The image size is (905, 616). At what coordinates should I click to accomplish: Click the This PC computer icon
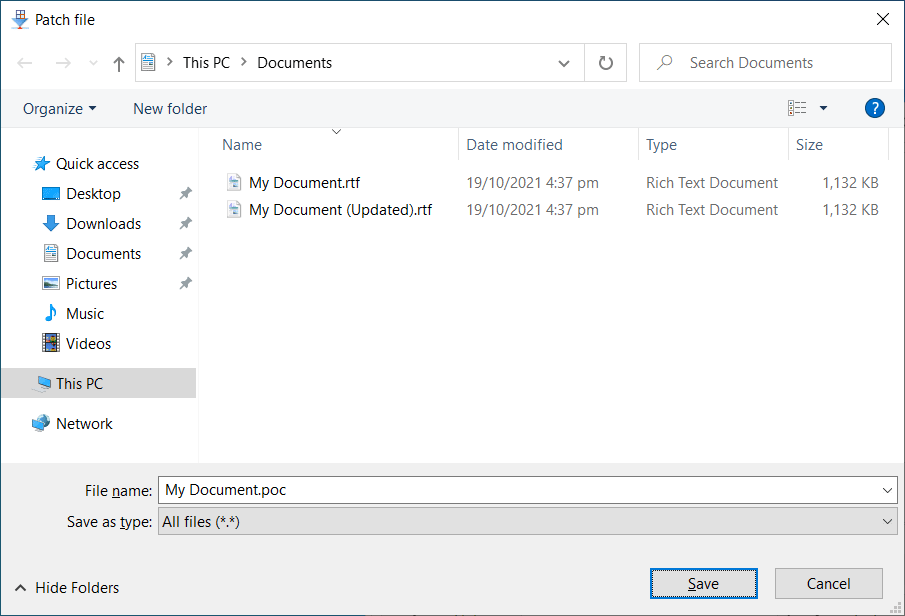coord(43,384)
